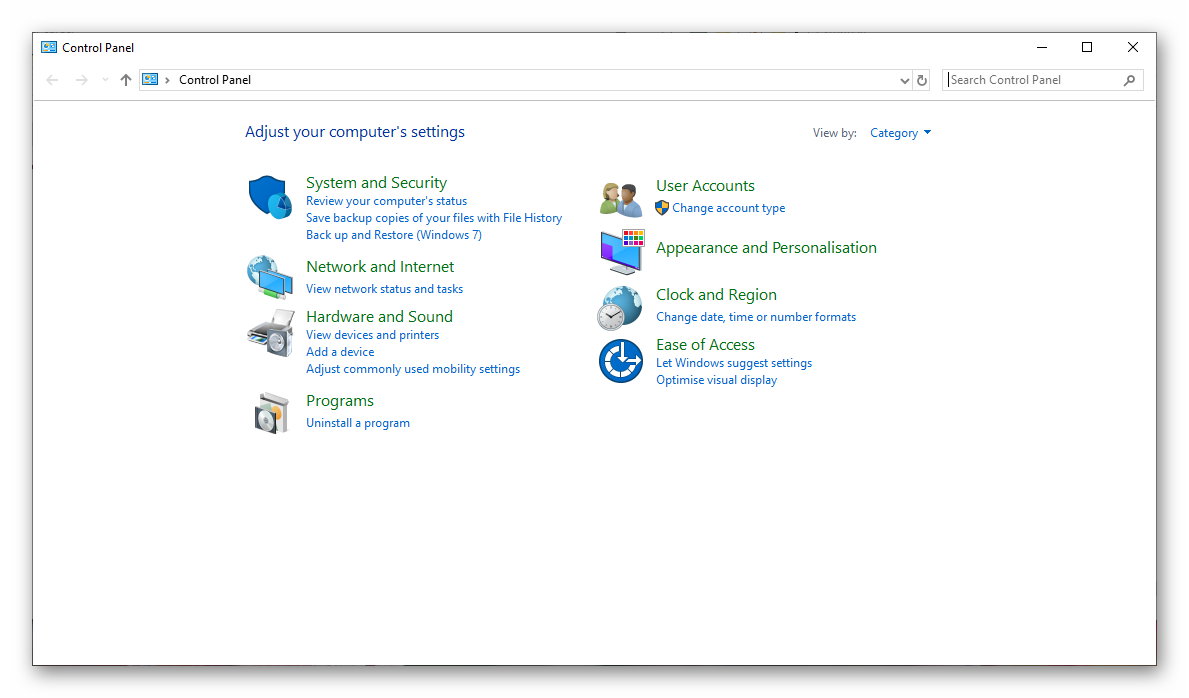Click the User Accounts people icon
The width and height of the screenshot is (1189, 698).
(x=621, y=200)
